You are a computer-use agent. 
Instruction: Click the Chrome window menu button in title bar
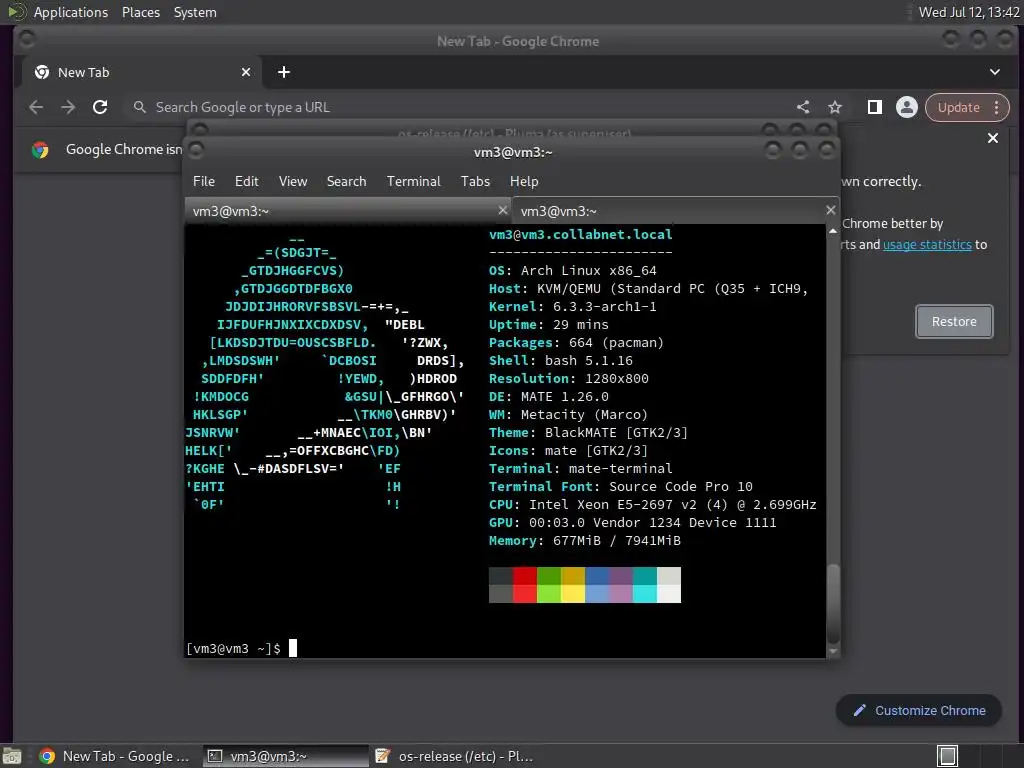(27, 40)
